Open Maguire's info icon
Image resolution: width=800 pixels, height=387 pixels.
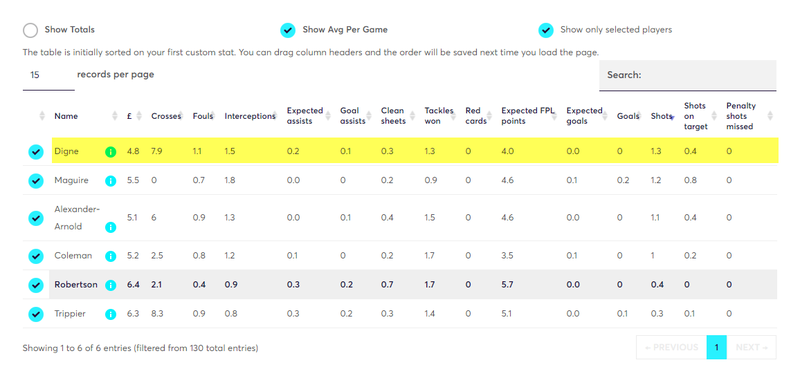coord(111,180)
